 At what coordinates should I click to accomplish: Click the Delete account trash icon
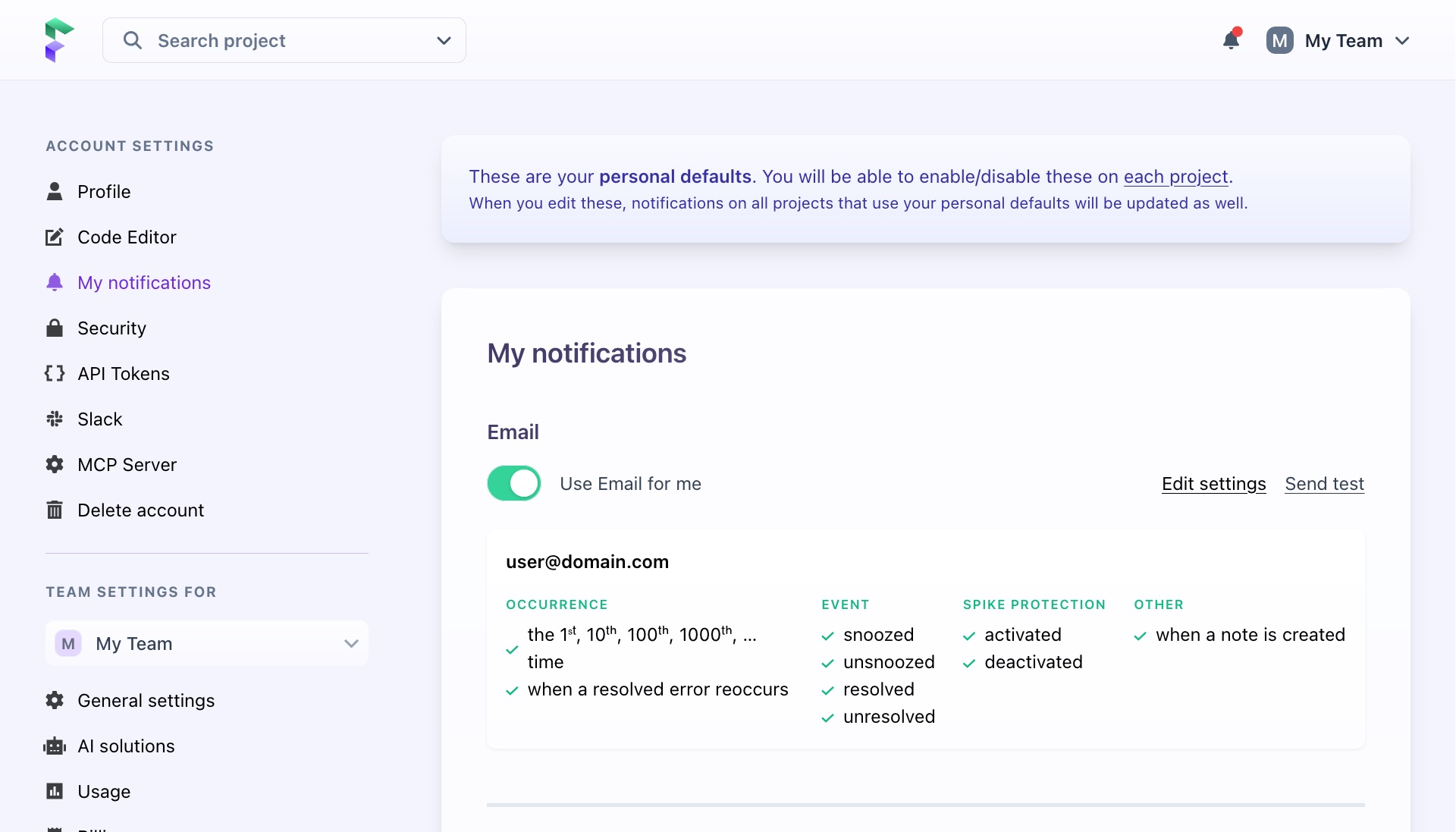click(55, 510)
